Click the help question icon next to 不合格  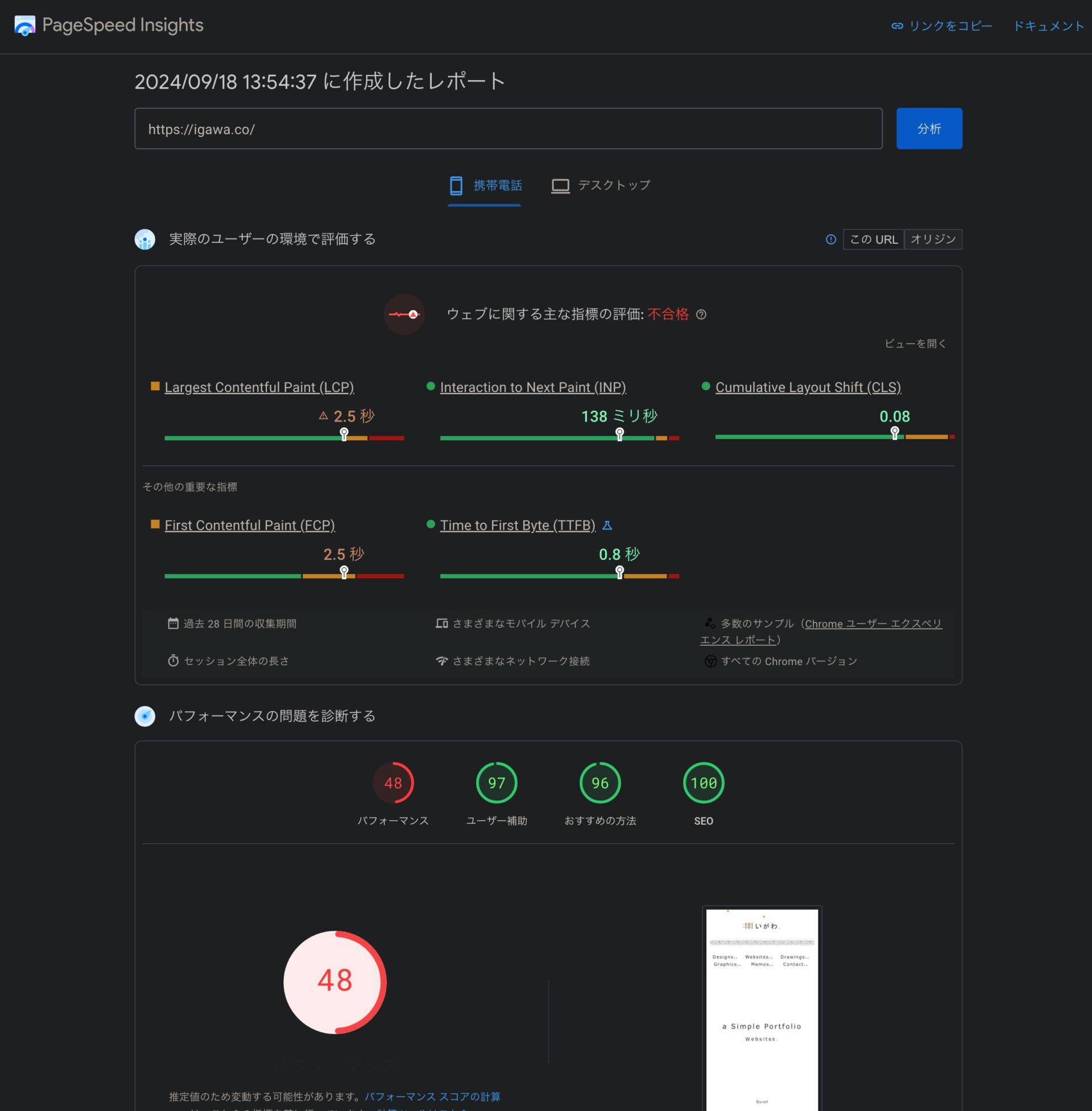701,315
